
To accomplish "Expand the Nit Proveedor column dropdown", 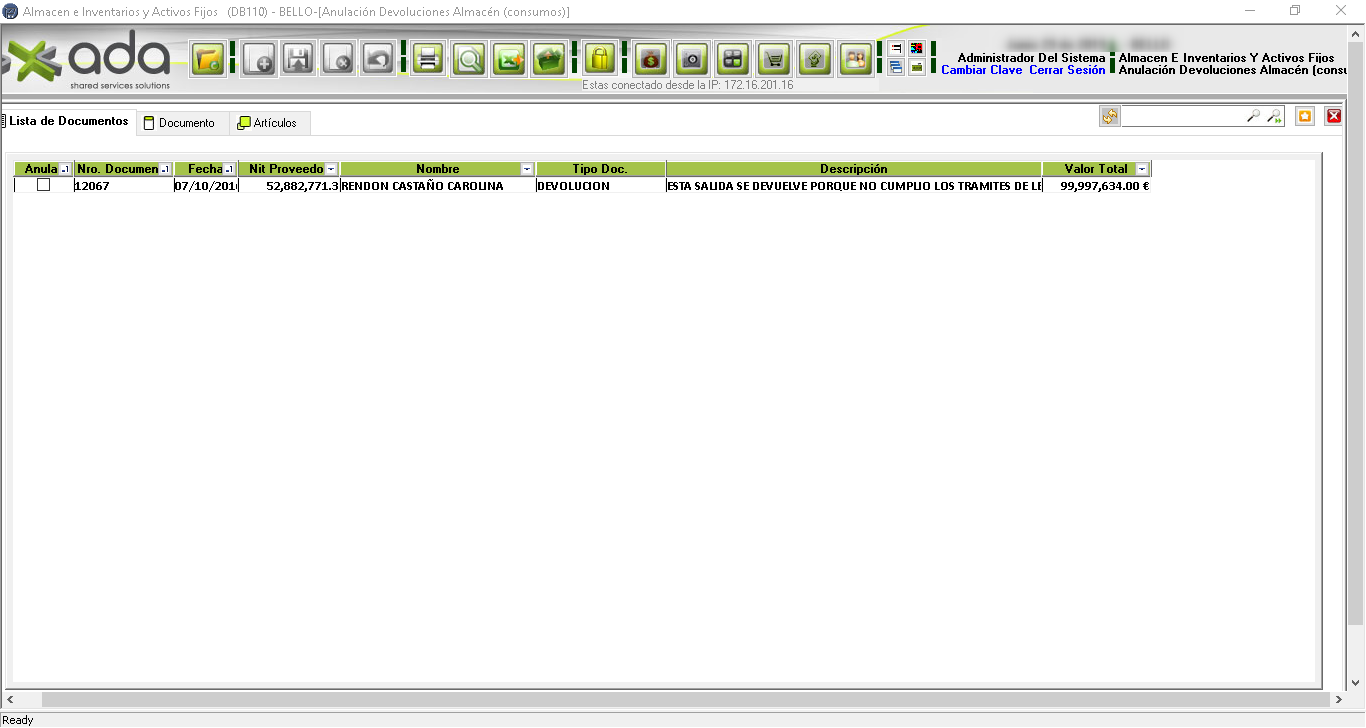I will click(x=331, y=170).
